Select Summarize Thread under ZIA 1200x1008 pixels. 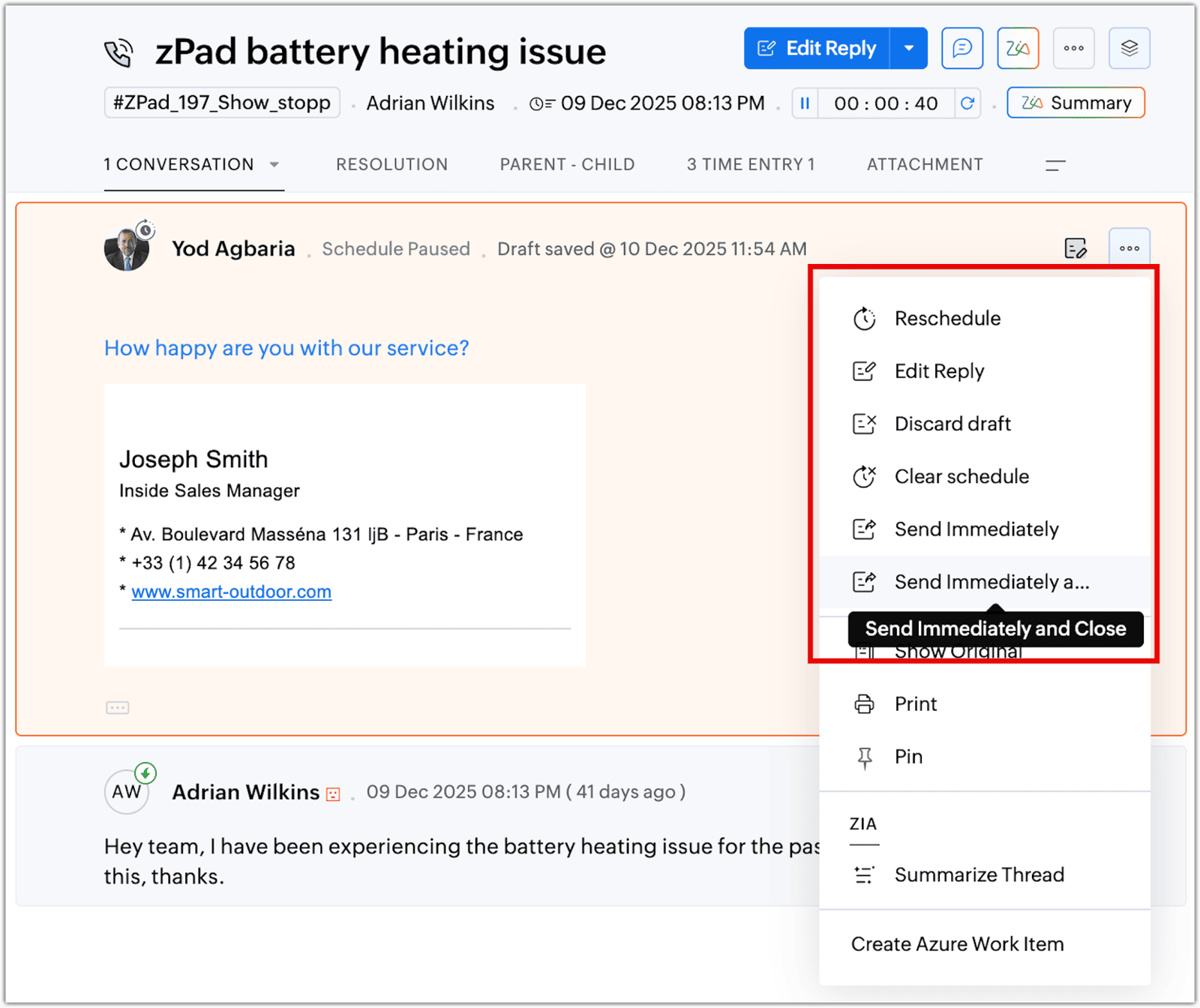[x=979, y=874]
